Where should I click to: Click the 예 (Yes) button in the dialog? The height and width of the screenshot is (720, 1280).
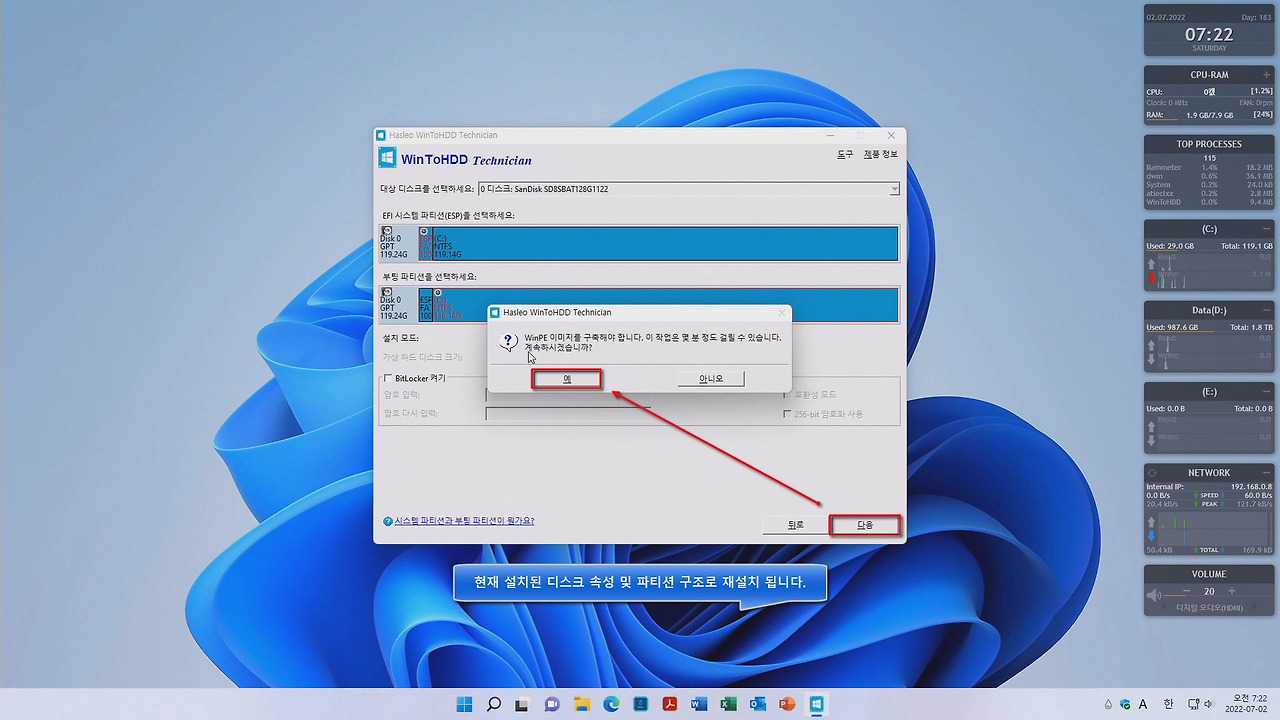tap(567, 379)
